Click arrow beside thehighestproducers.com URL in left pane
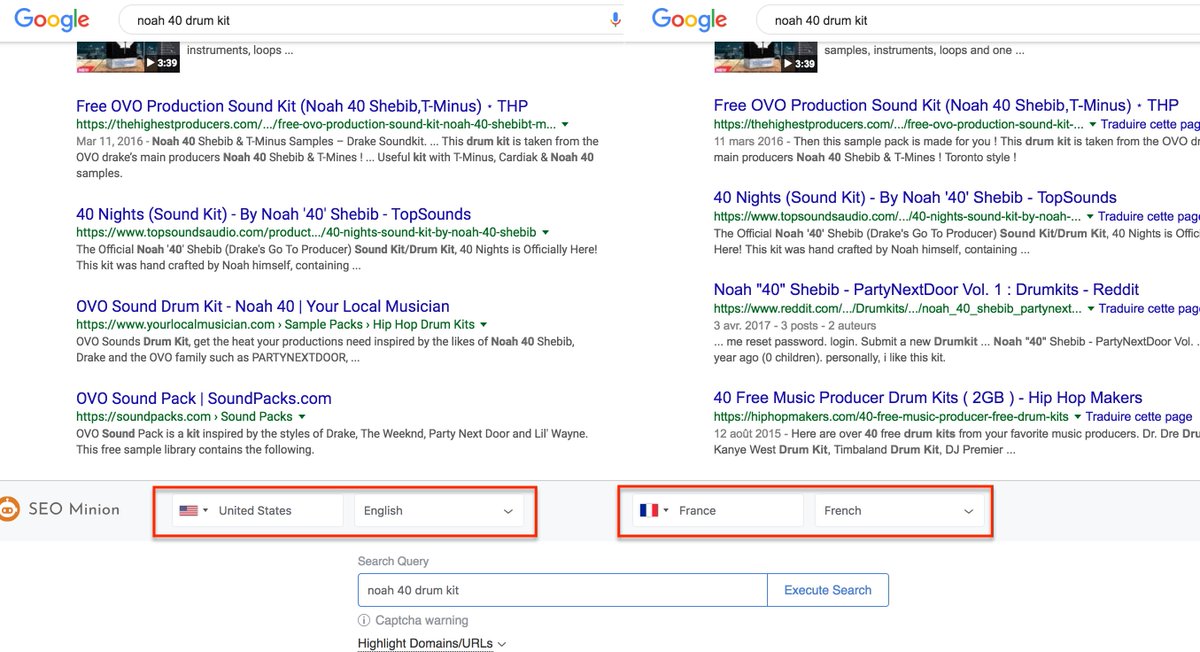Screen dimensions: 1200x652 (x=565, y=125)
